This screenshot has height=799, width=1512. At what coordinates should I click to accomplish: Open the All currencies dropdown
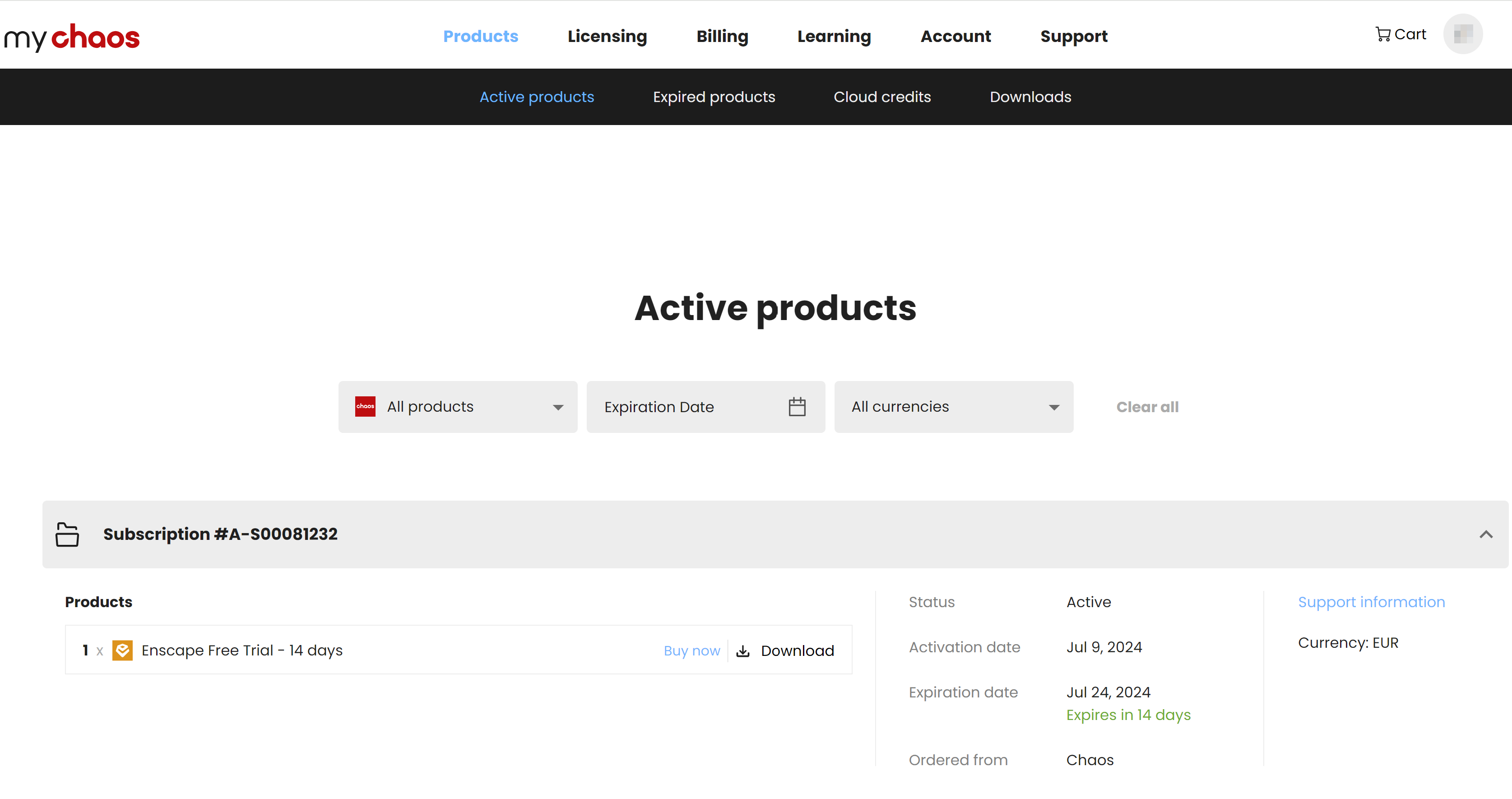pos(954,407)
